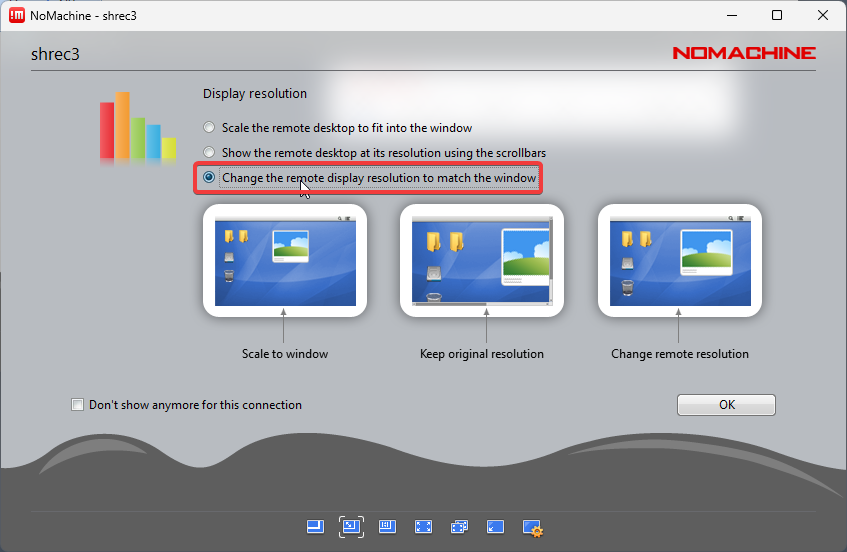The height and width of the screenshot is (552, 847).
Task: Click the NoMachine app icon in title bar
Action: (x=17, y=15)
